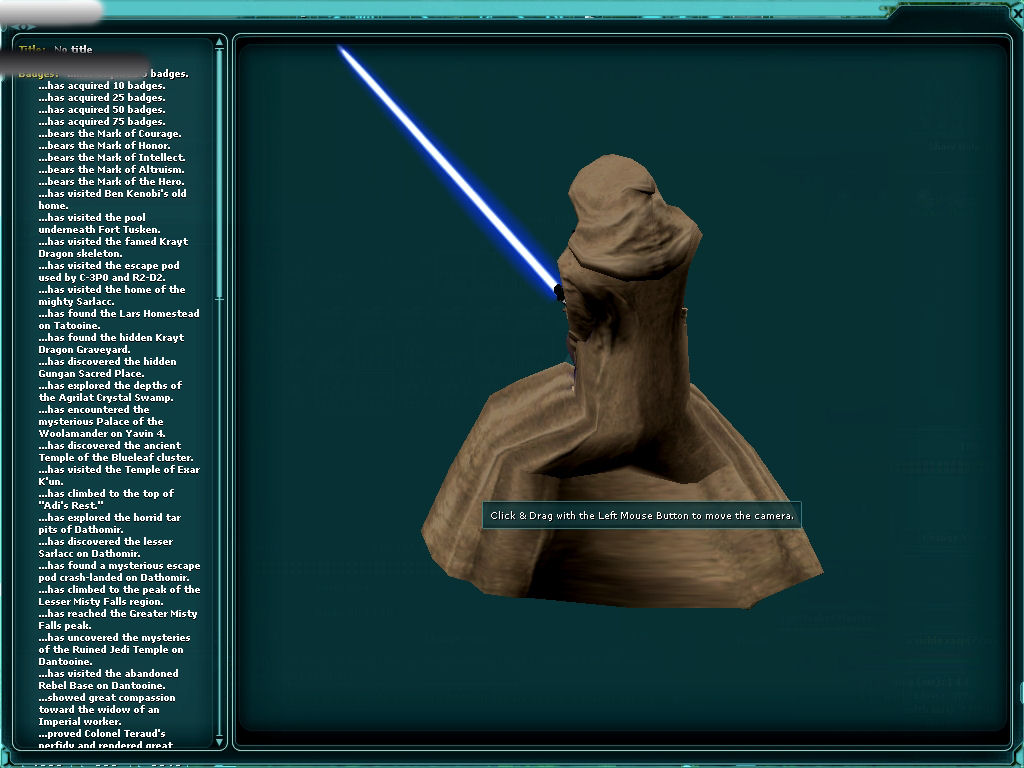Click the pool underneath Fort Tusken badge
The width and height of the screenshot is (1024, 768).
click(99, 223)
